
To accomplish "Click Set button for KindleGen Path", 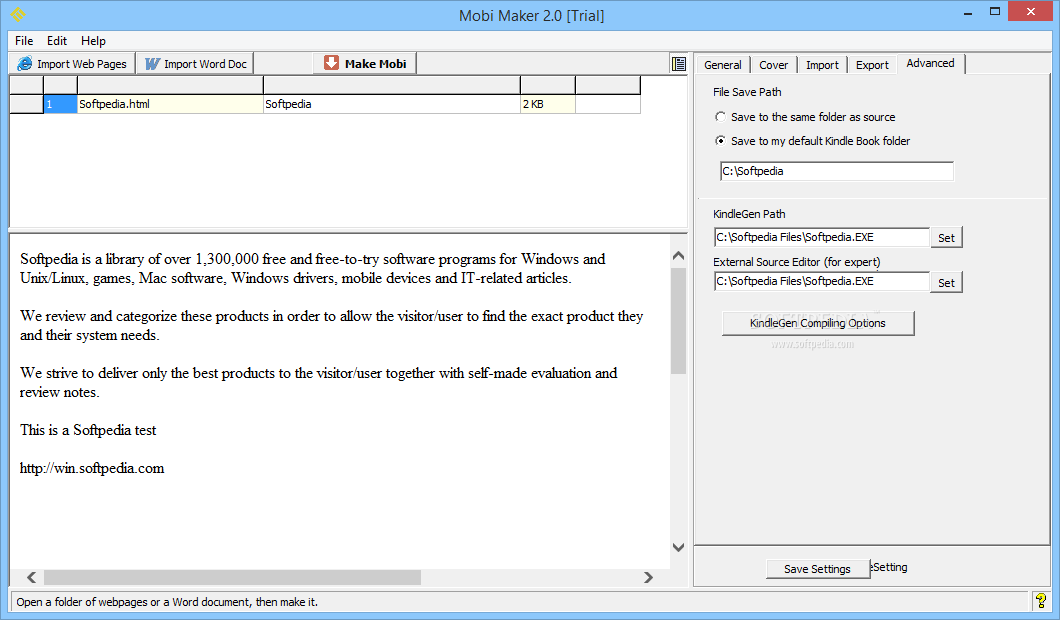I will 946,238.
